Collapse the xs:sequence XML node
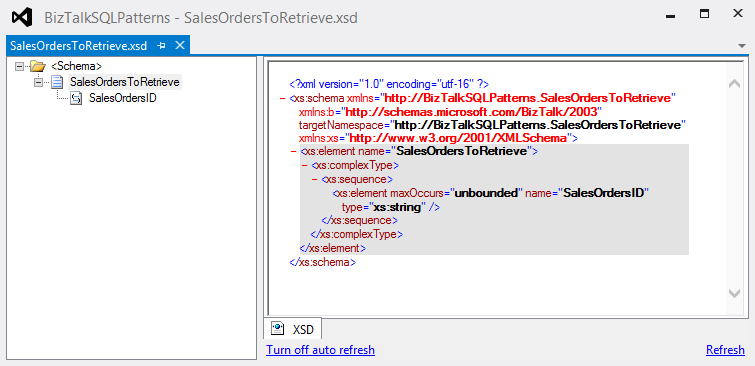This screenshot has height=366, width=755. coord(314,180)
